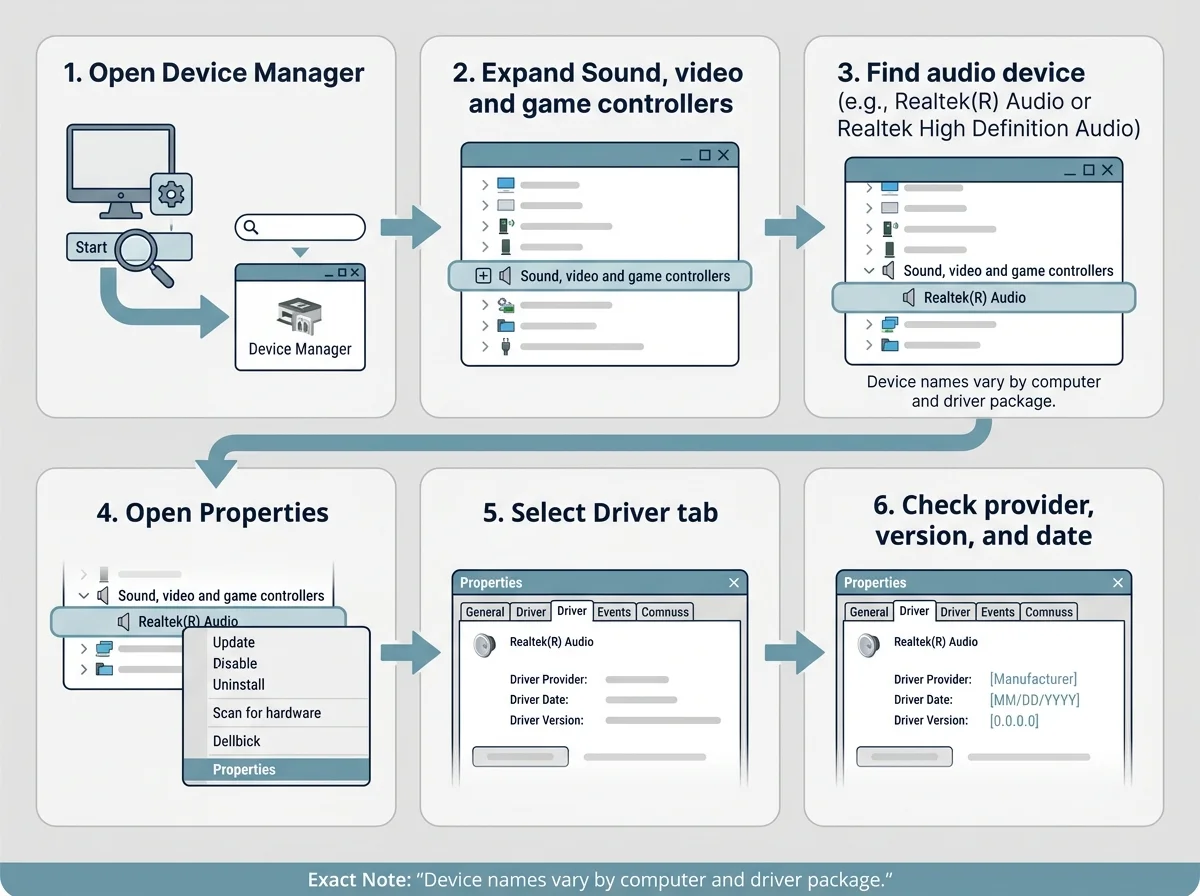Choose Dellbick in the context menu
Screen dimensions: 1200x896
tap(237, 741)
